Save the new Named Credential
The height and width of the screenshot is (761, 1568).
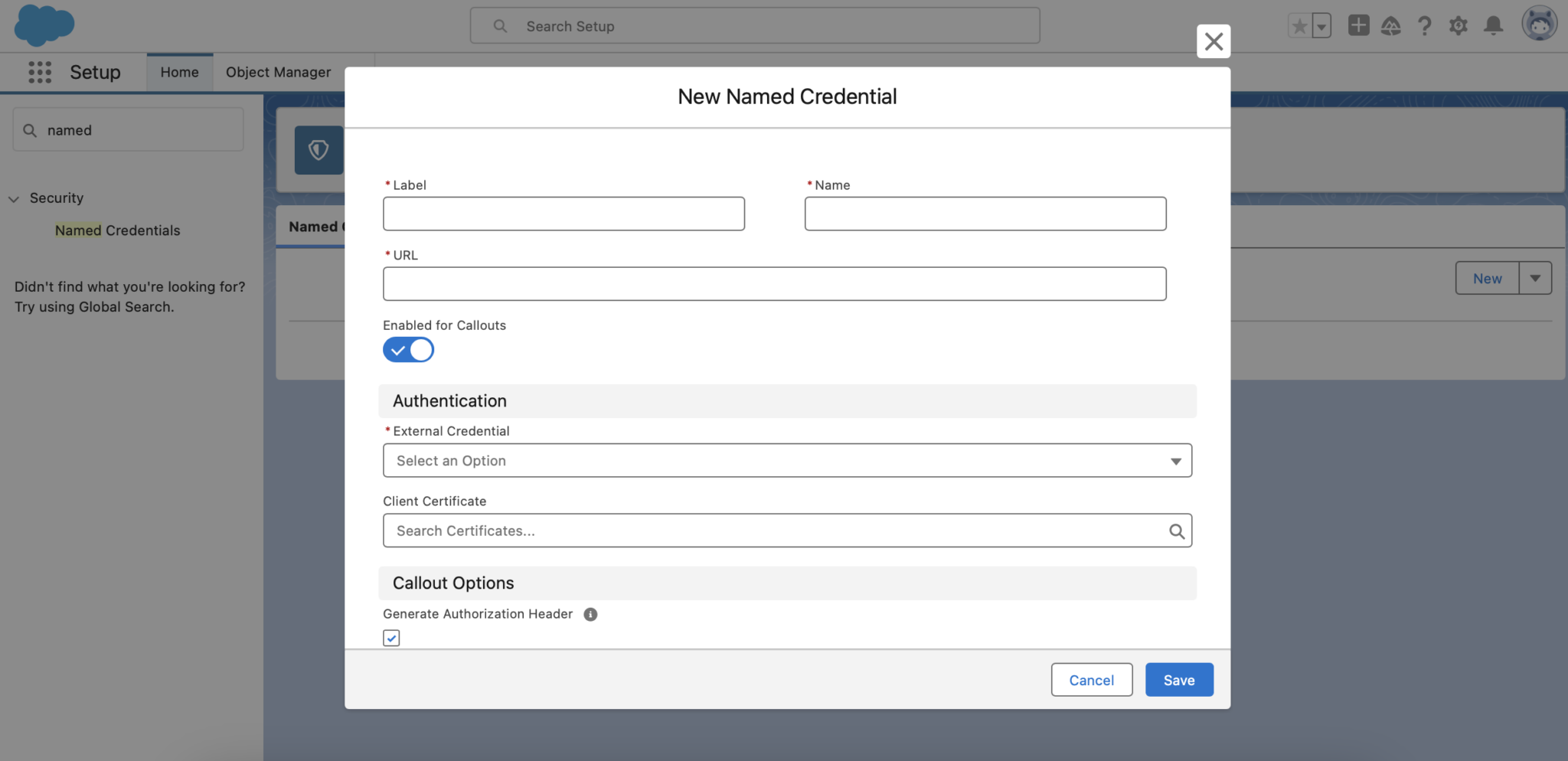pos(1178,679)
